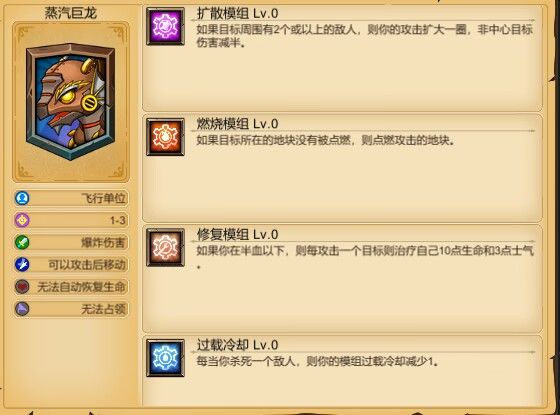Click the 蒸汽巨龙 unit name title
The image size is (560, 415).
pos(71,13)
